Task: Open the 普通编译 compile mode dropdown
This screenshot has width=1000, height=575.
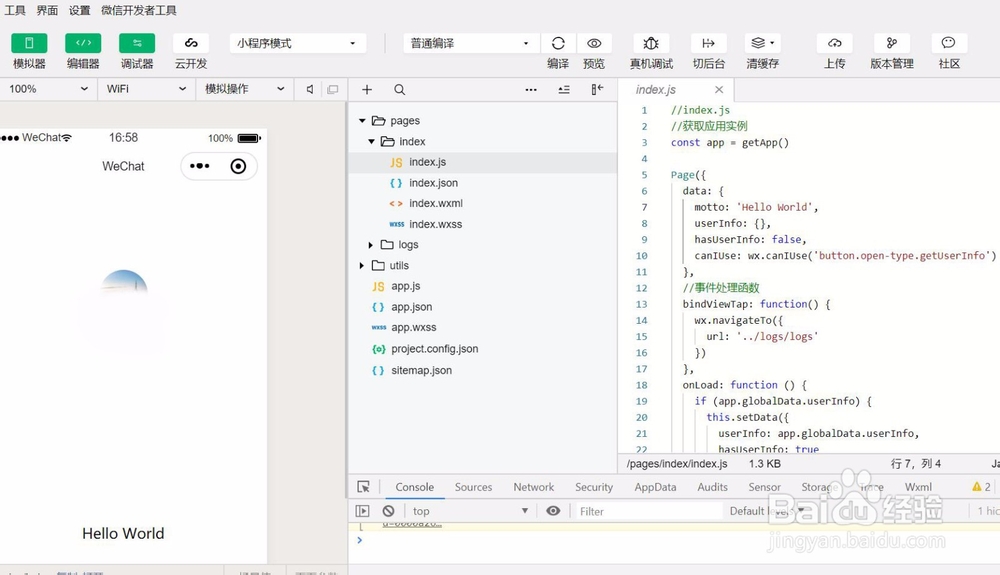Action: pyautogui.click(x=471, y=43)
